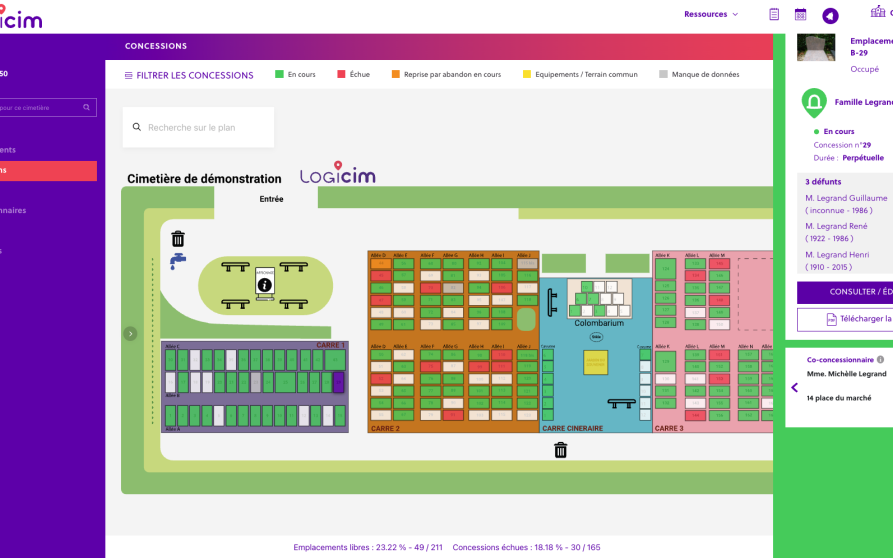The height and width of the screenshot is (558, 893).
Task: Go to previous co-concessionnaire with left chevron
Action: pos(794,388)
